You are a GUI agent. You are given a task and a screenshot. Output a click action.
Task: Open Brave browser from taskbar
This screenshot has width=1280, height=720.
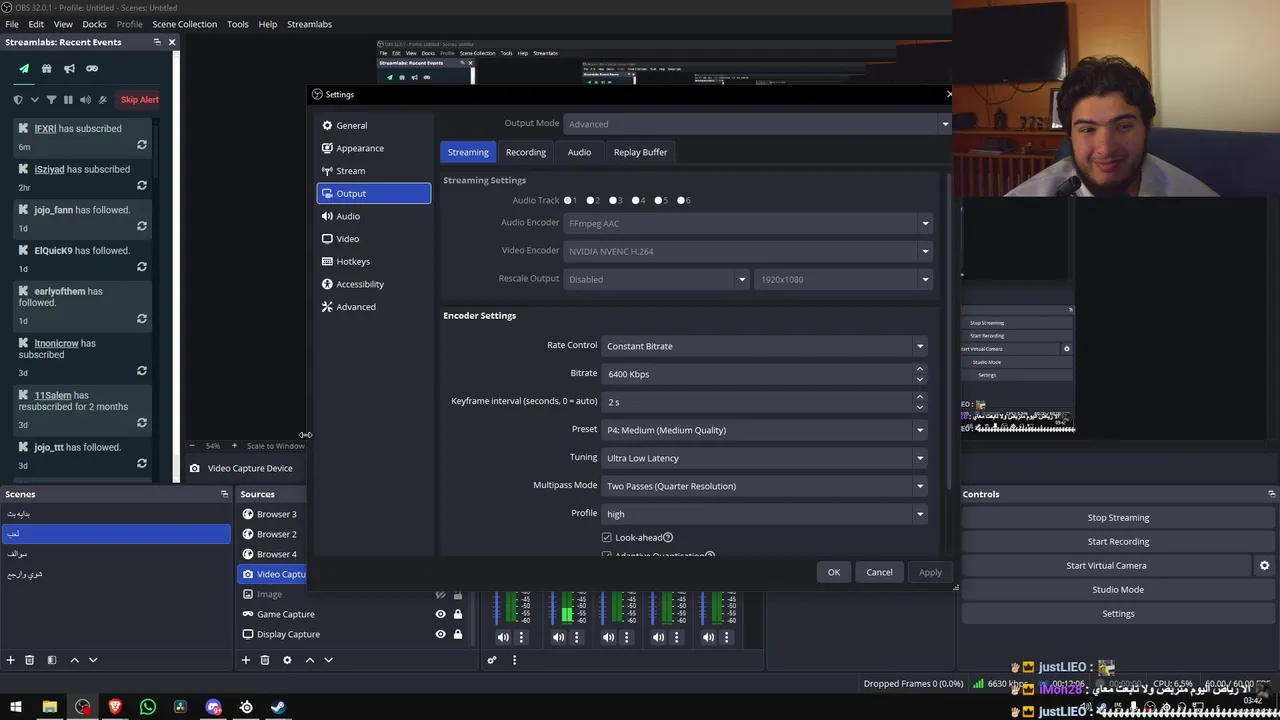click(x=115, y=707)
